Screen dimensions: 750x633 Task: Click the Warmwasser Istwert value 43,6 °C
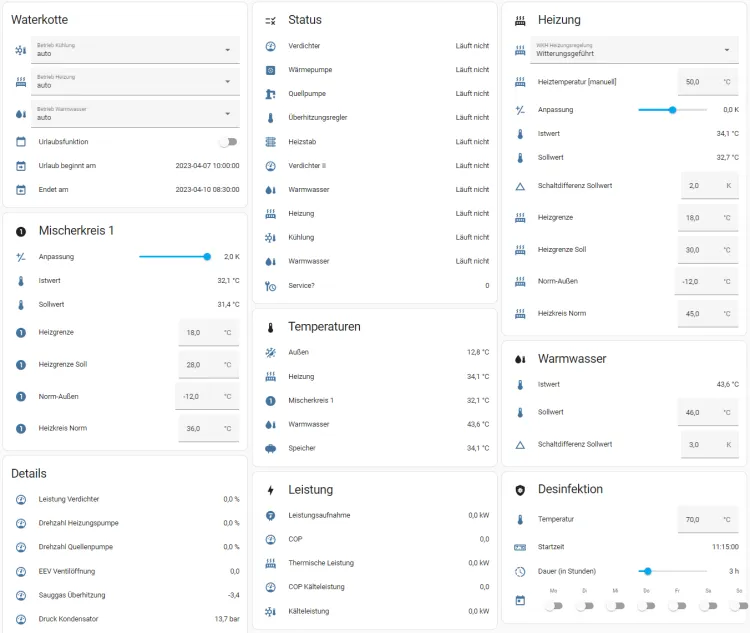728,384
